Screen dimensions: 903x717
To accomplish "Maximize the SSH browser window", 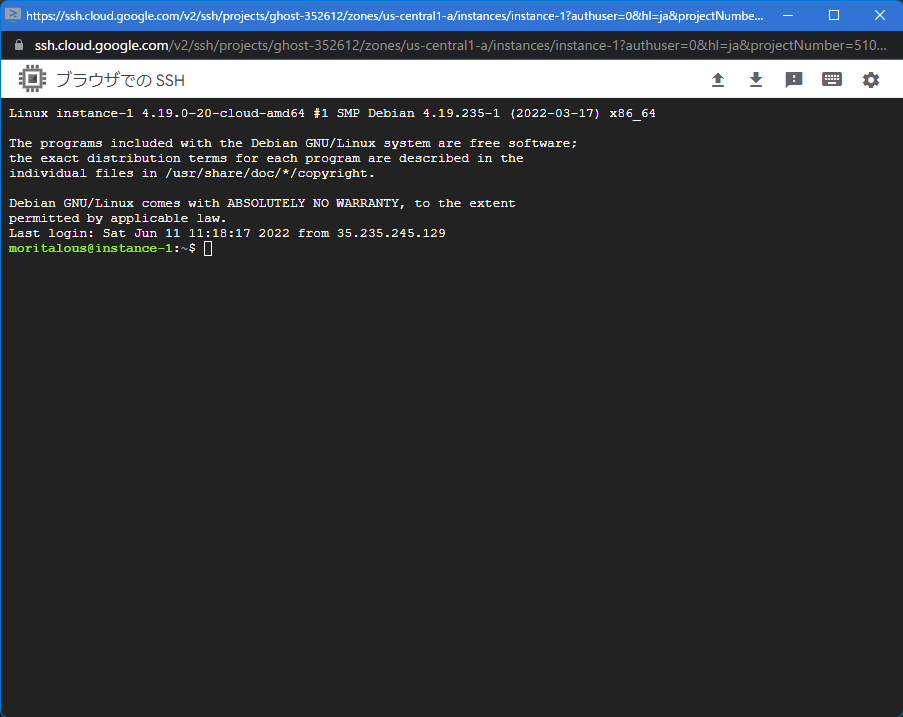I will 834,15.
